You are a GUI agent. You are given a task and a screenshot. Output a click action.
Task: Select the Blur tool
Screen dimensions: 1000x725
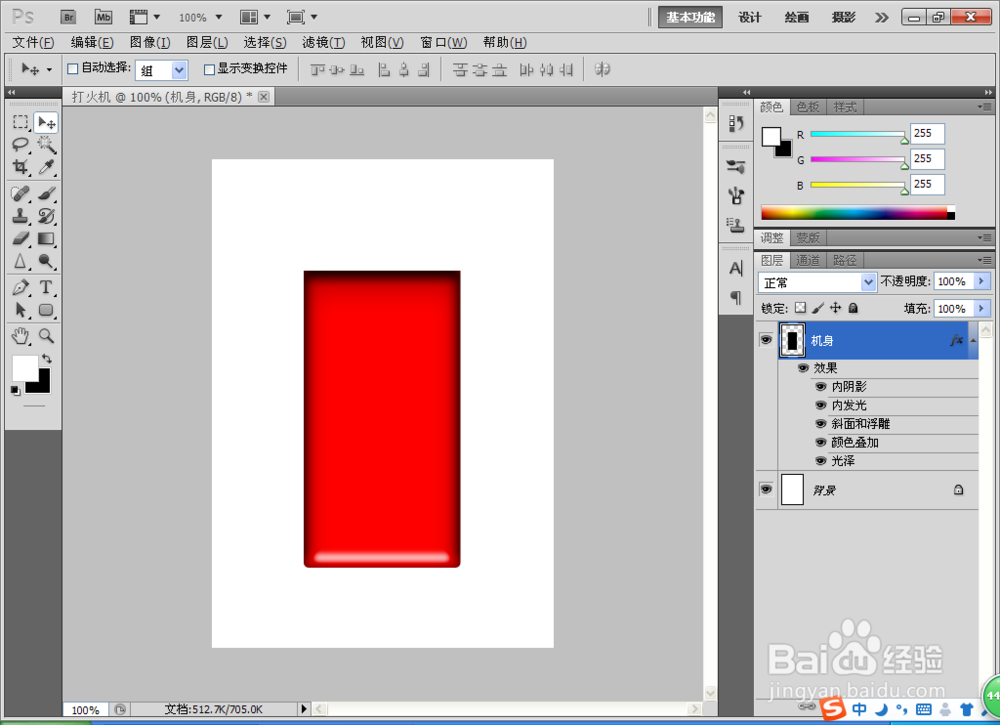point(20,261)
